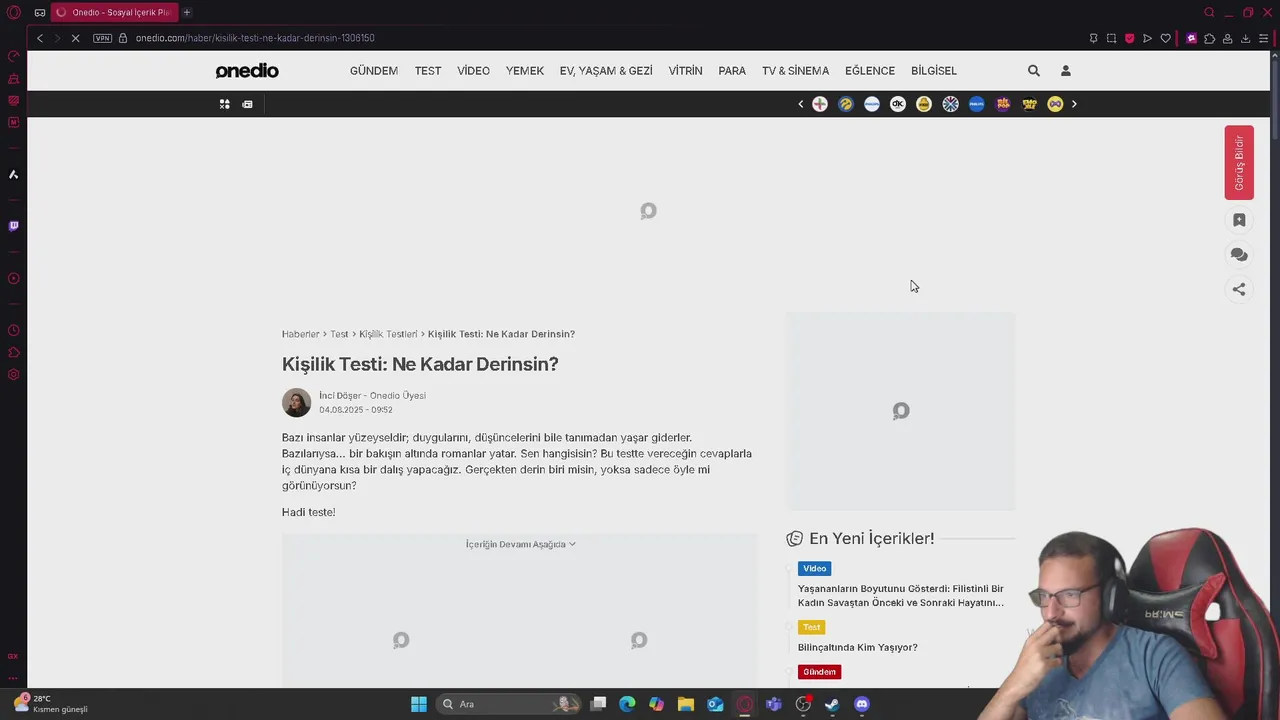This screenshot has width=1280, height=720.
Task: Open the YEMEK menu
Action: [525, 71]
